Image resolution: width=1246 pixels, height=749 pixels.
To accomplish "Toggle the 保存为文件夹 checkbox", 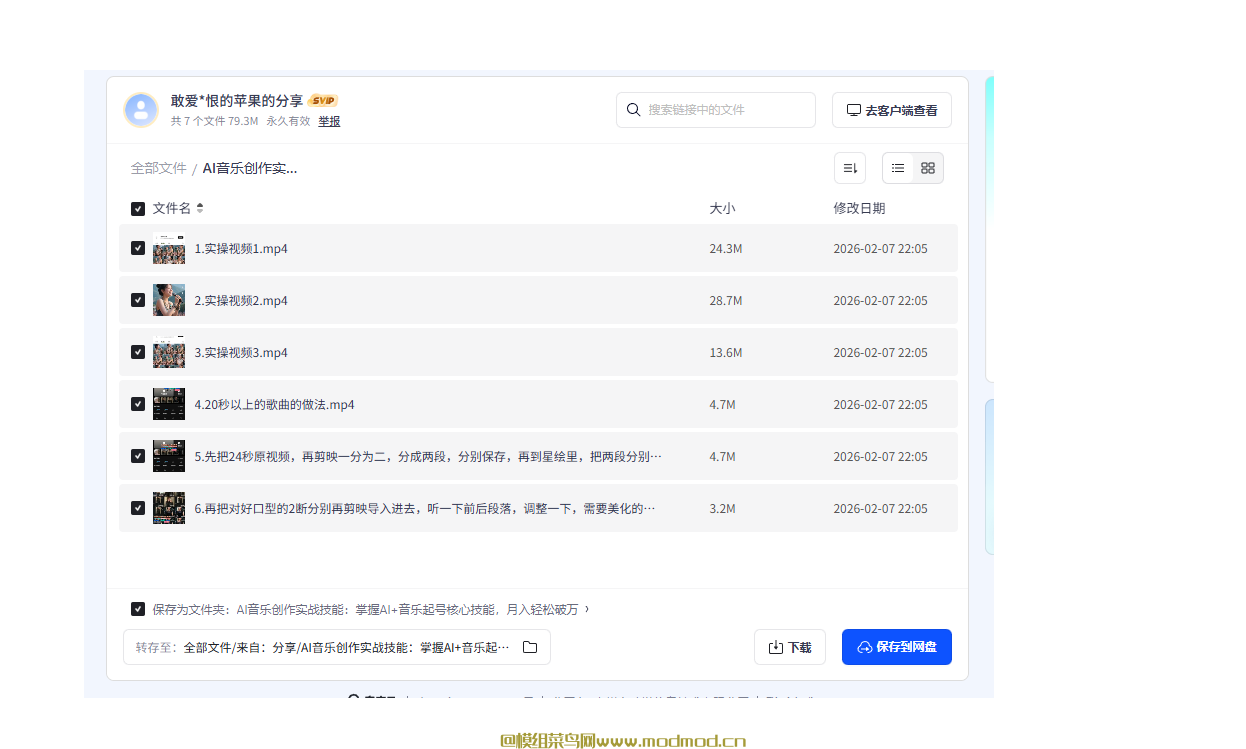I will tap(138, 609).
